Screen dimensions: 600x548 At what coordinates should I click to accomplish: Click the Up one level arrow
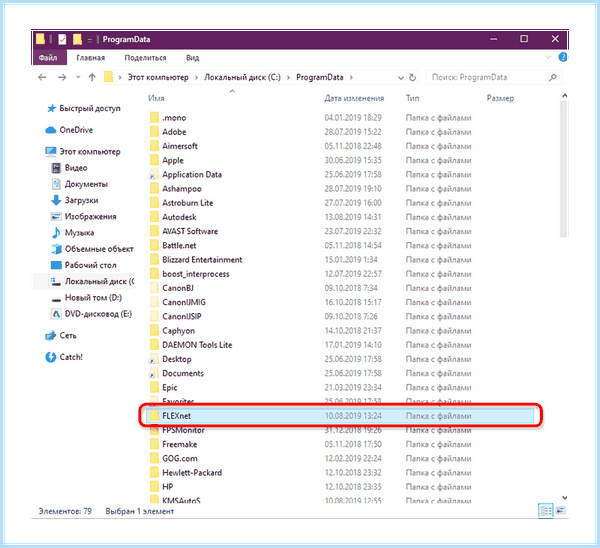coord(92,77)
